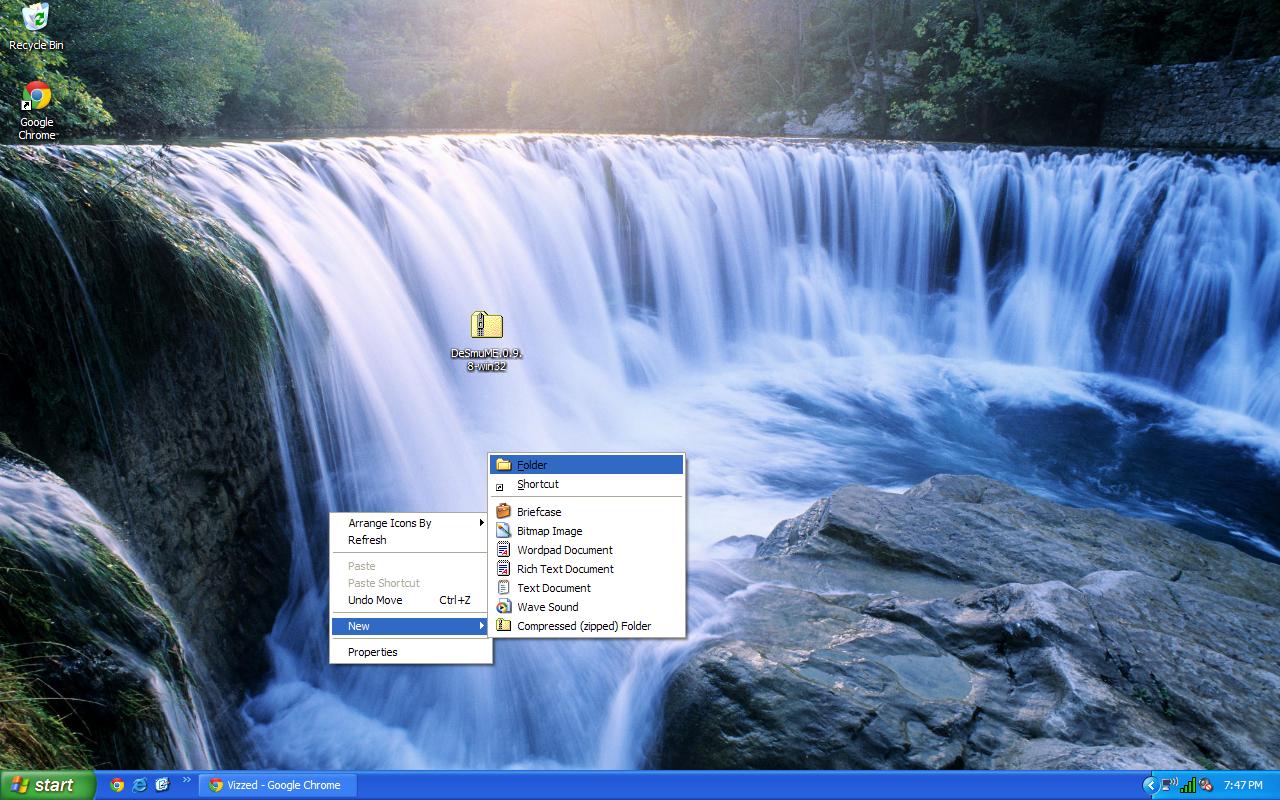Click the Start button
The width and height of the screenshot is (1280, 800).
click(x=46, y=785)
